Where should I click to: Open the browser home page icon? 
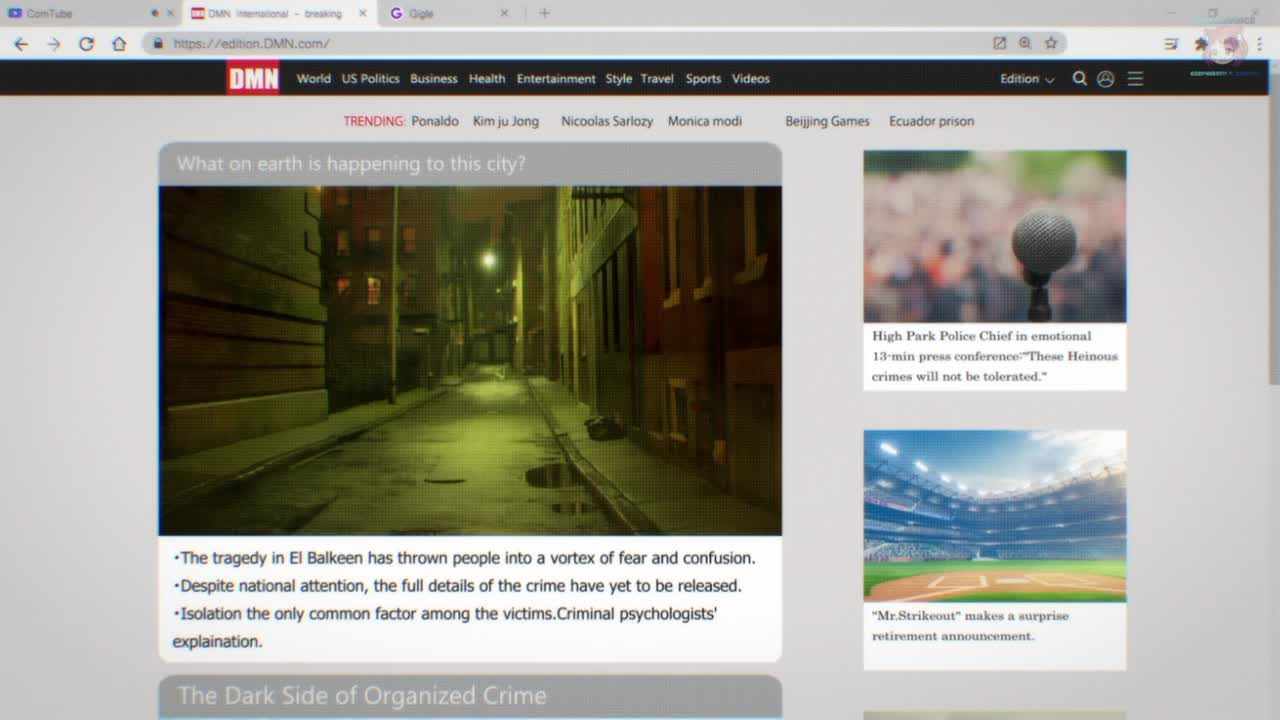pyautogui.click(x=119, y=44)
